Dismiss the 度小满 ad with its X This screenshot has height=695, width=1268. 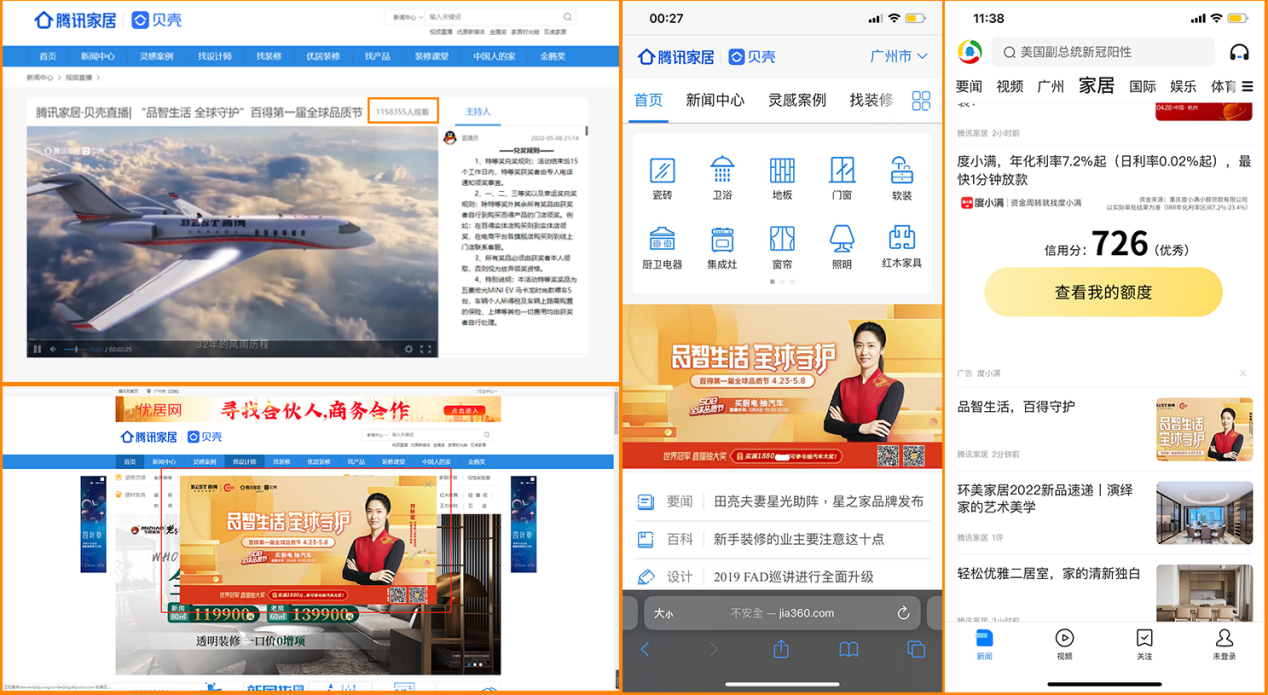[x=1243, y=373]
